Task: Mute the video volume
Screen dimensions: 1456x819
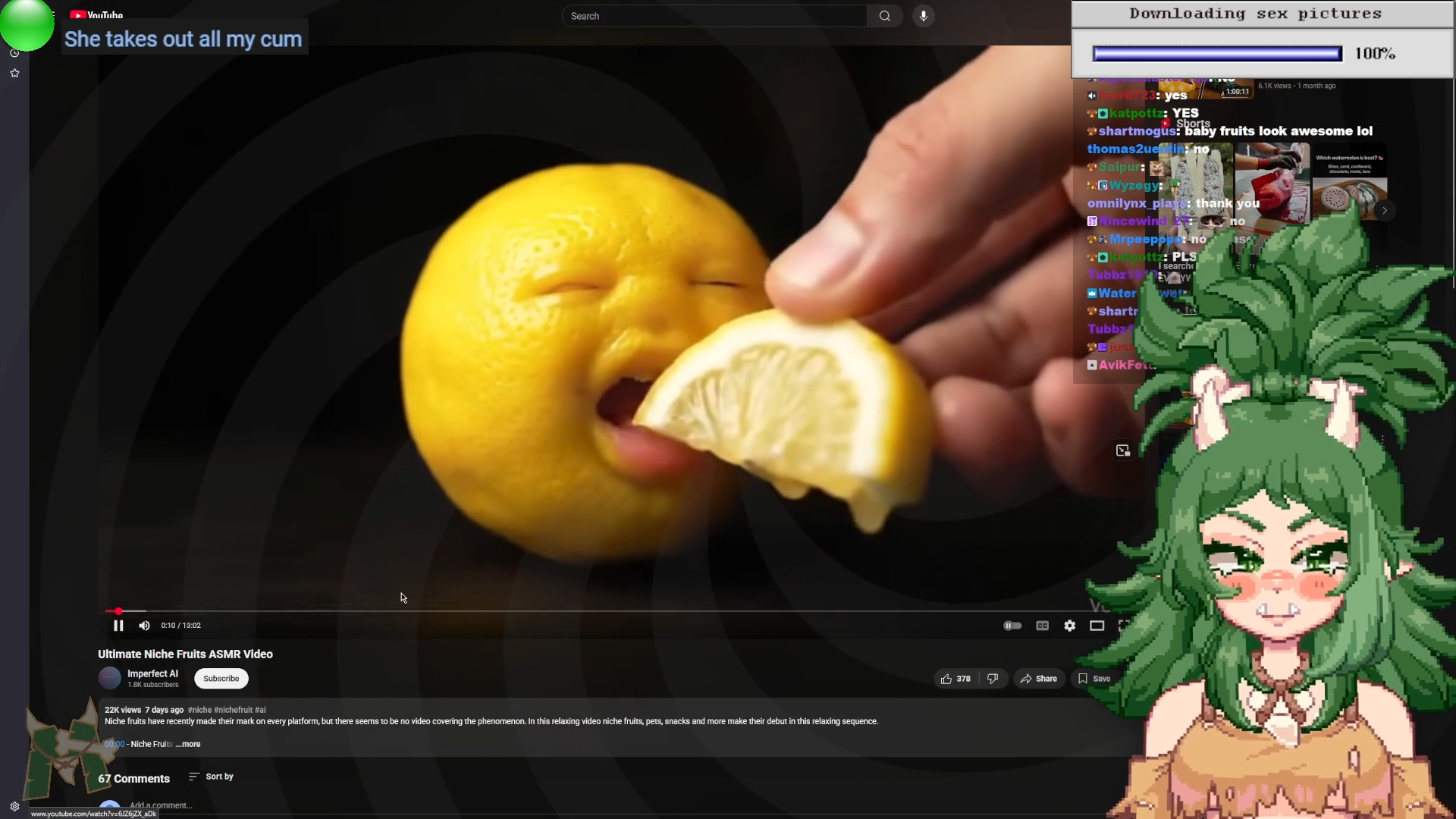Action: pos(144,626)
